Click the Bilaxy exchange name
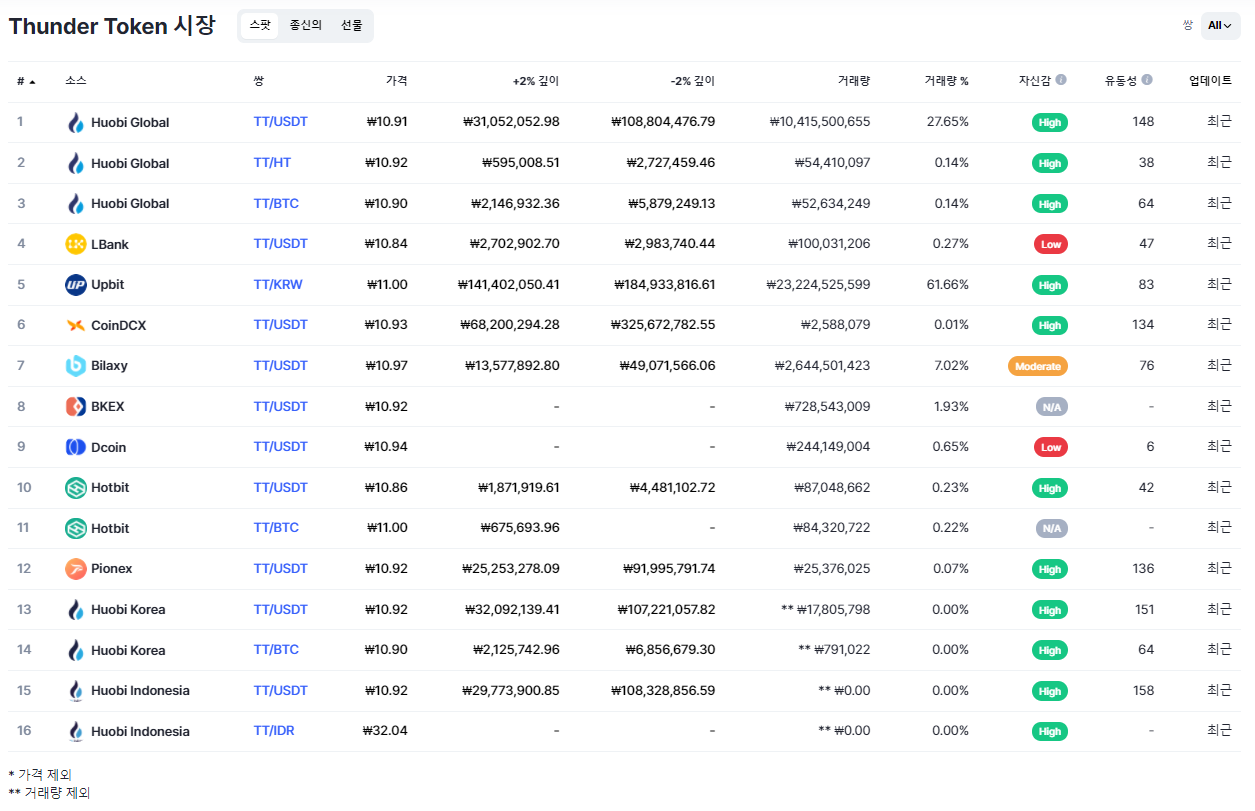This screenshot has width=1255, height=811. coord(109,366)
